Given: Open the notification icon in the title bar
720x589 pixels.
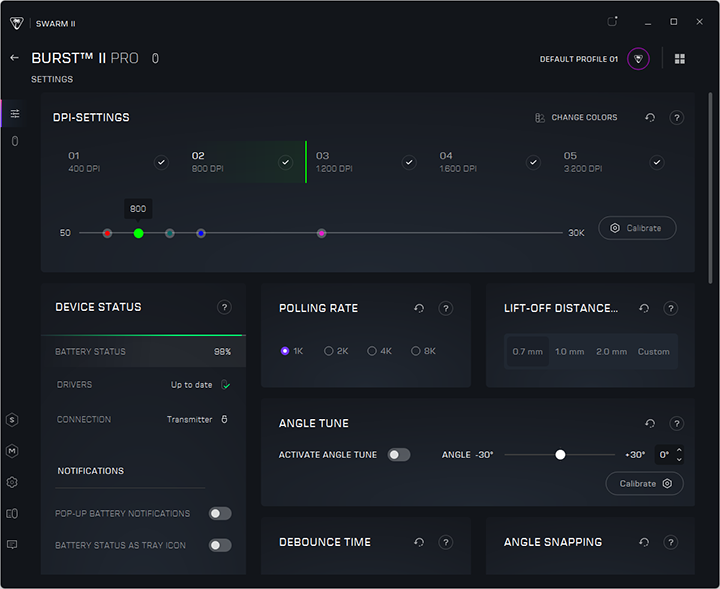Looking at the screenshot, I should coord(612,21).
